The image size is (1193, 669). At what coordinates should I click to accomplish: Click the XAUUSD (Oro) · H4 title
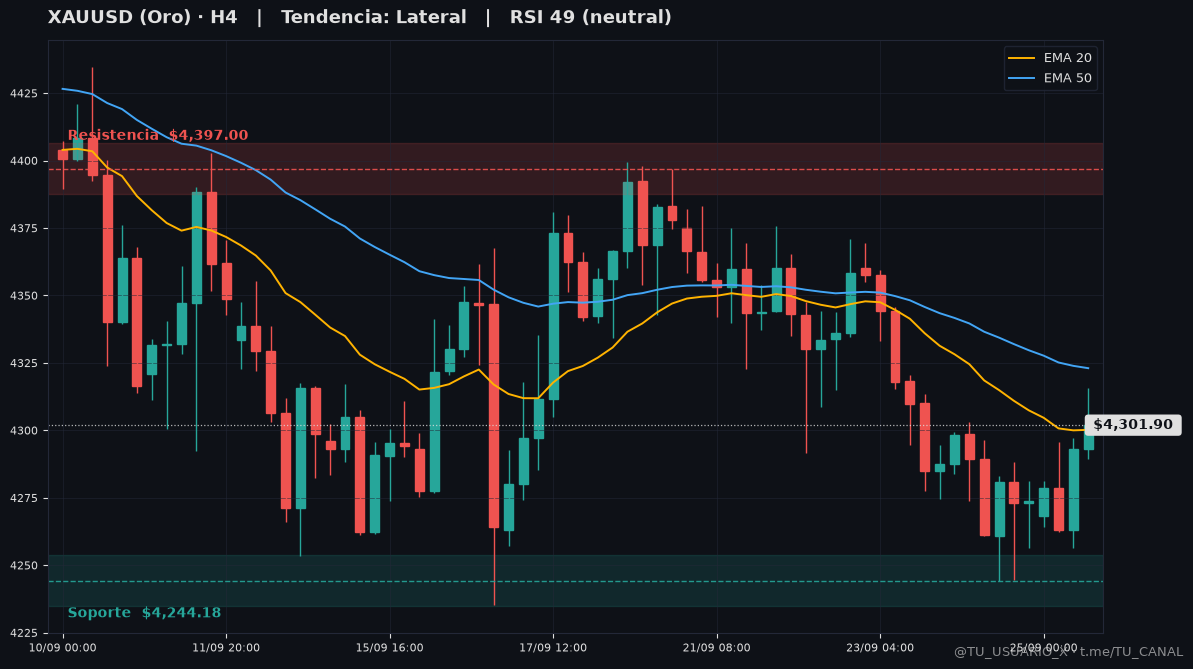click(142, 17)
